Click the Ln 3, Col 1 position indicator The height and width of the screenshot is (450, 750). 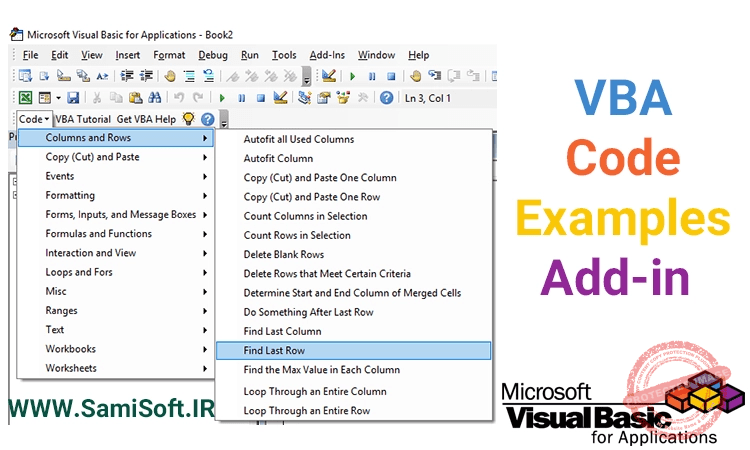click(428, 98)
